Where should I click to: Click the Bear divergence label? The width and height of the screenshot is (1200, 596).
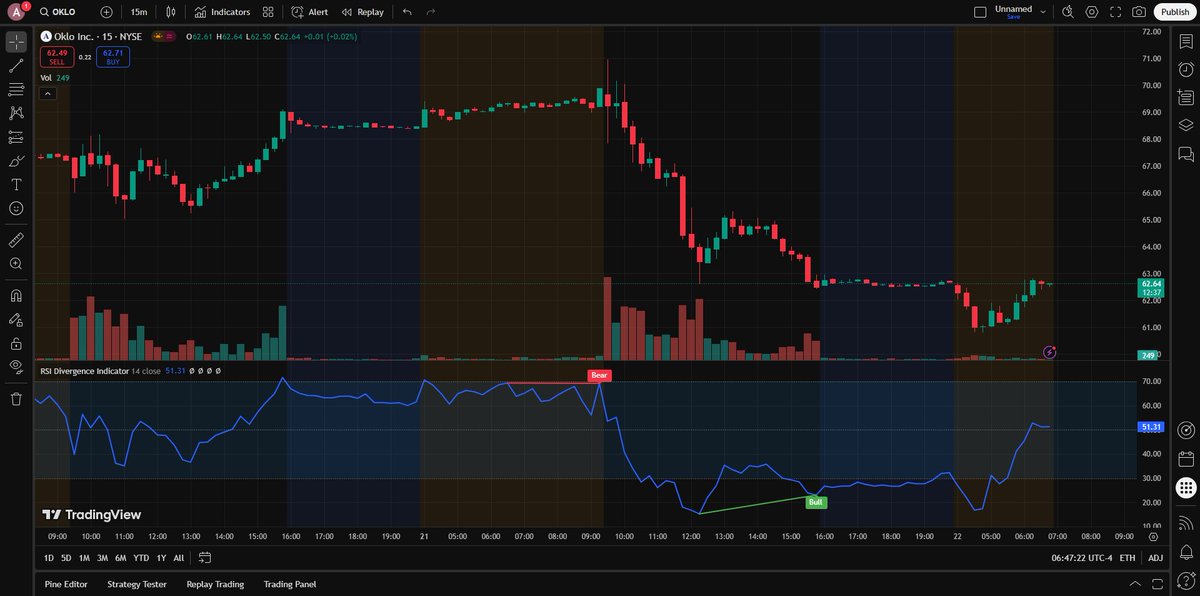[599, 375]
